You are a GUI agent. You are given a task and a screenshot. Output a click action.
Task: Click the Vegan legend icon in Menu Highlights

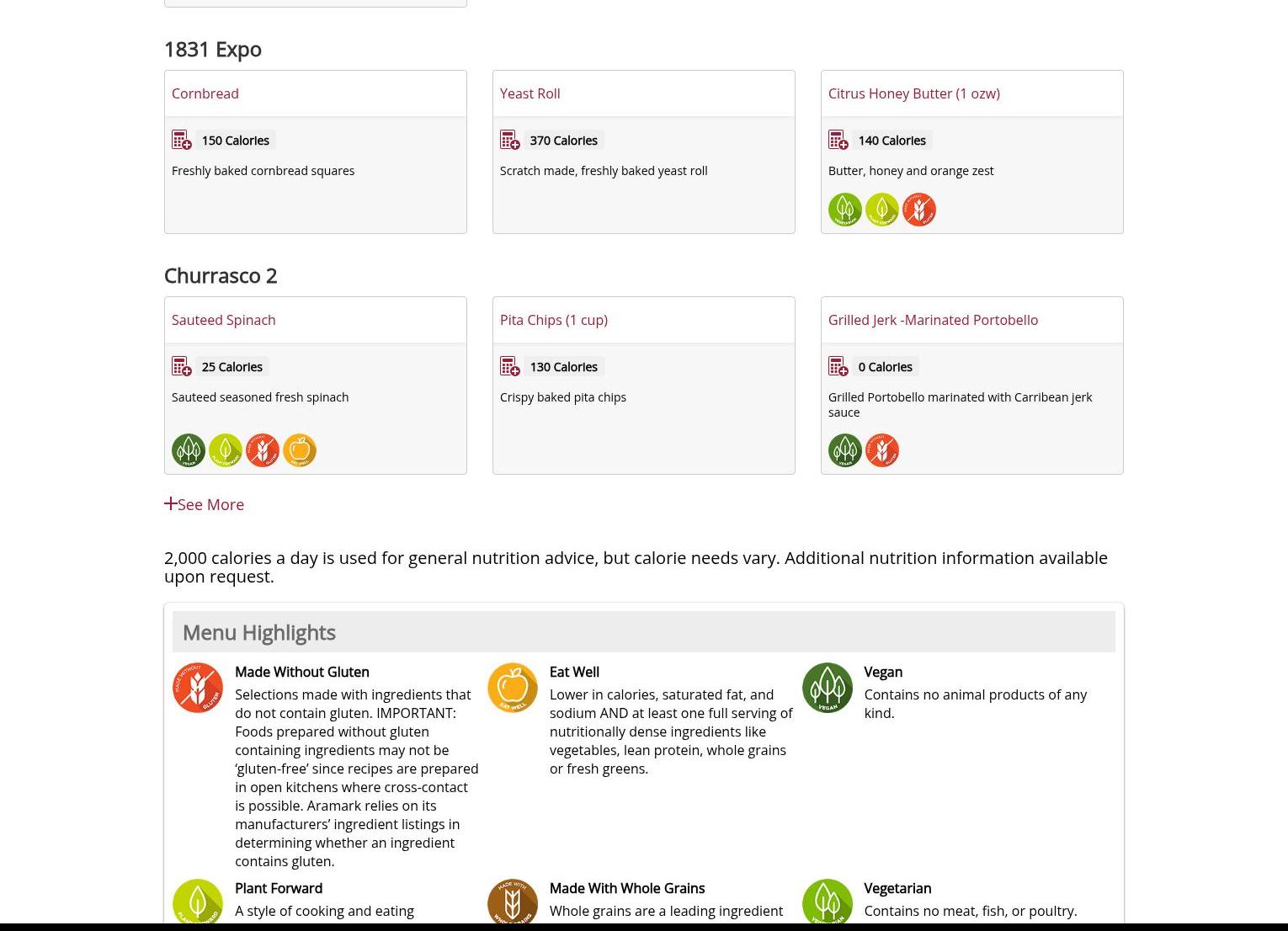pyautogui.click(x=827, y=688)
